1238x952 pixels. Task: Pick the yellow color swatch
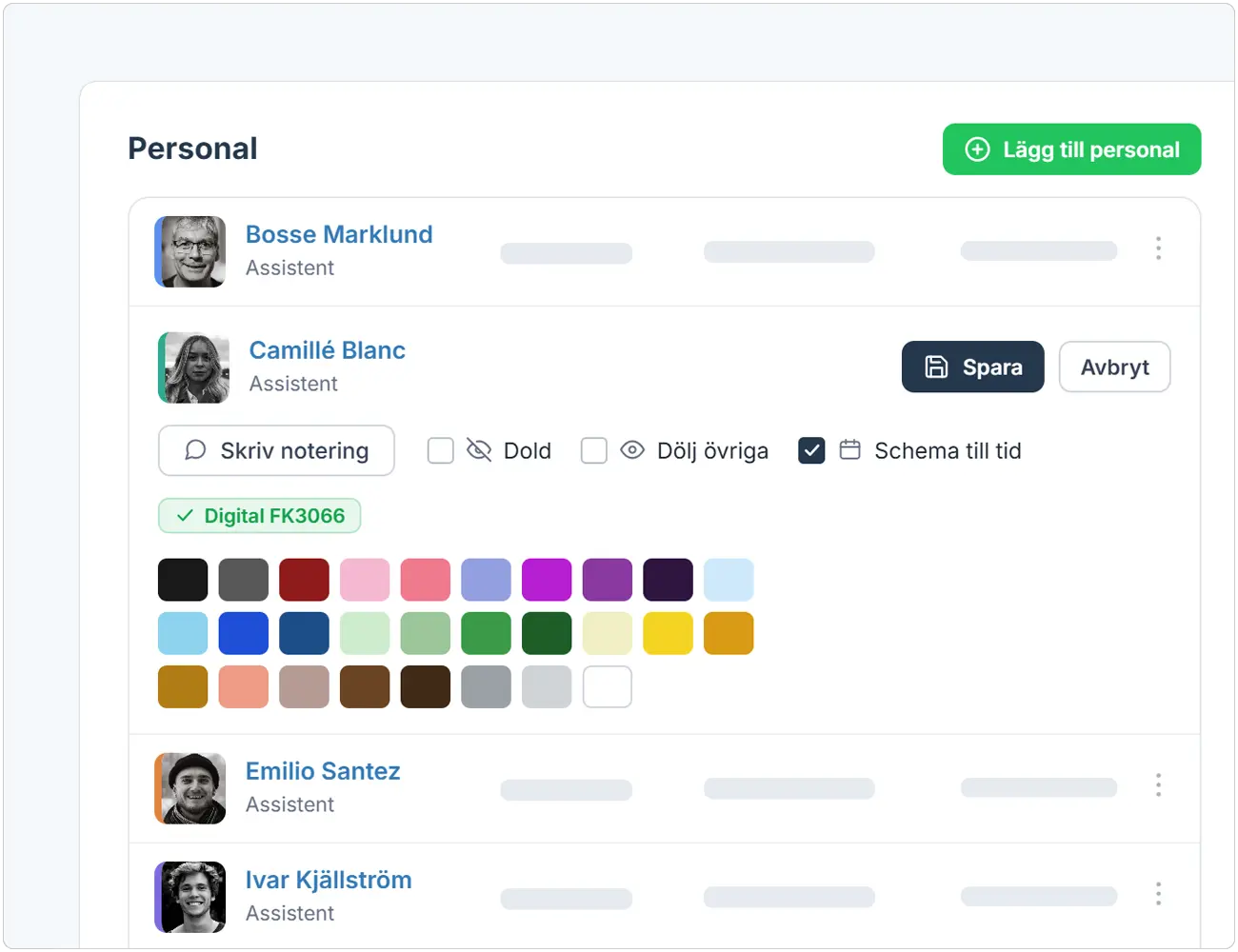pos(668,633)
